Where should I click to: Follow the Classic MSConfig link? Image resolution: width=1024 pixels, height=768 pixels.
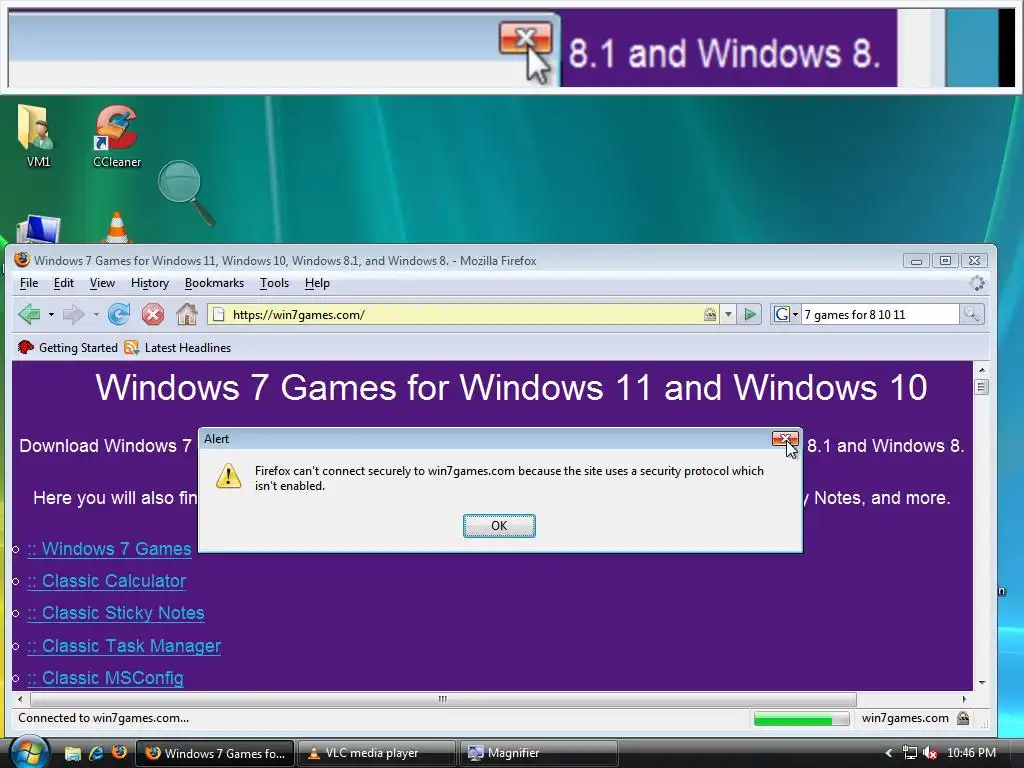point(106,677)
